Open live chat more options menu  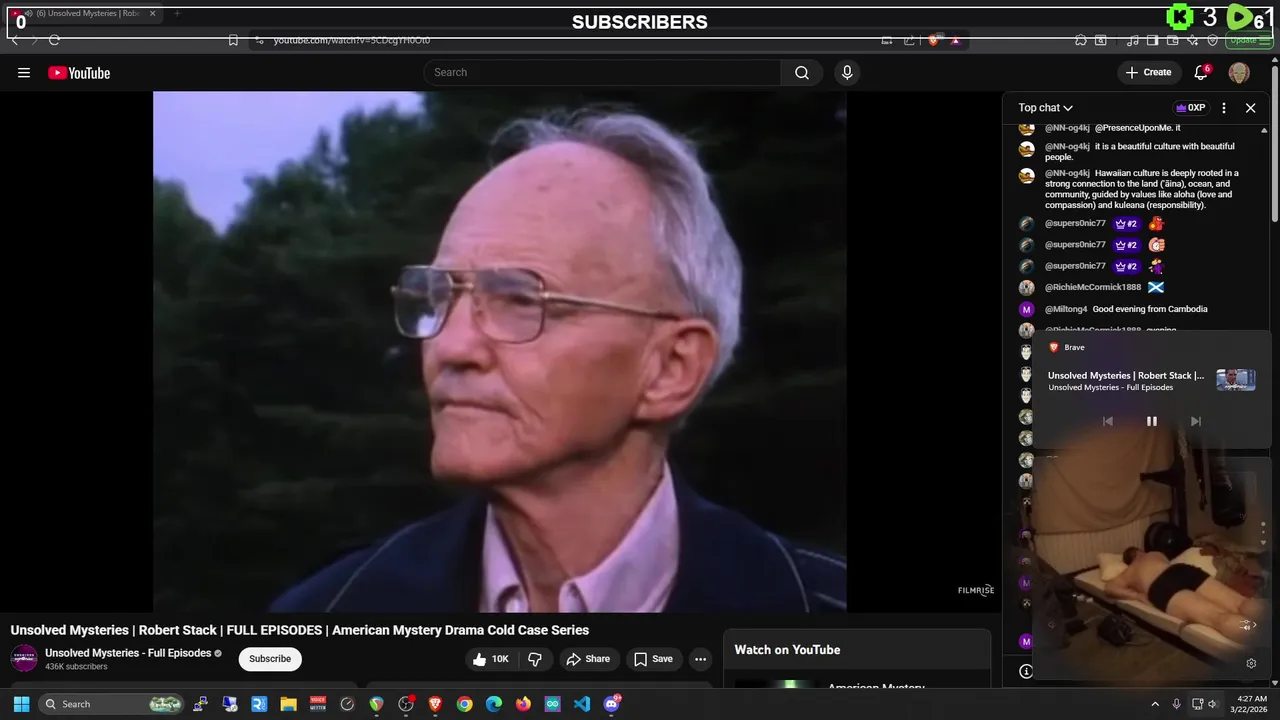point(1224,108)
